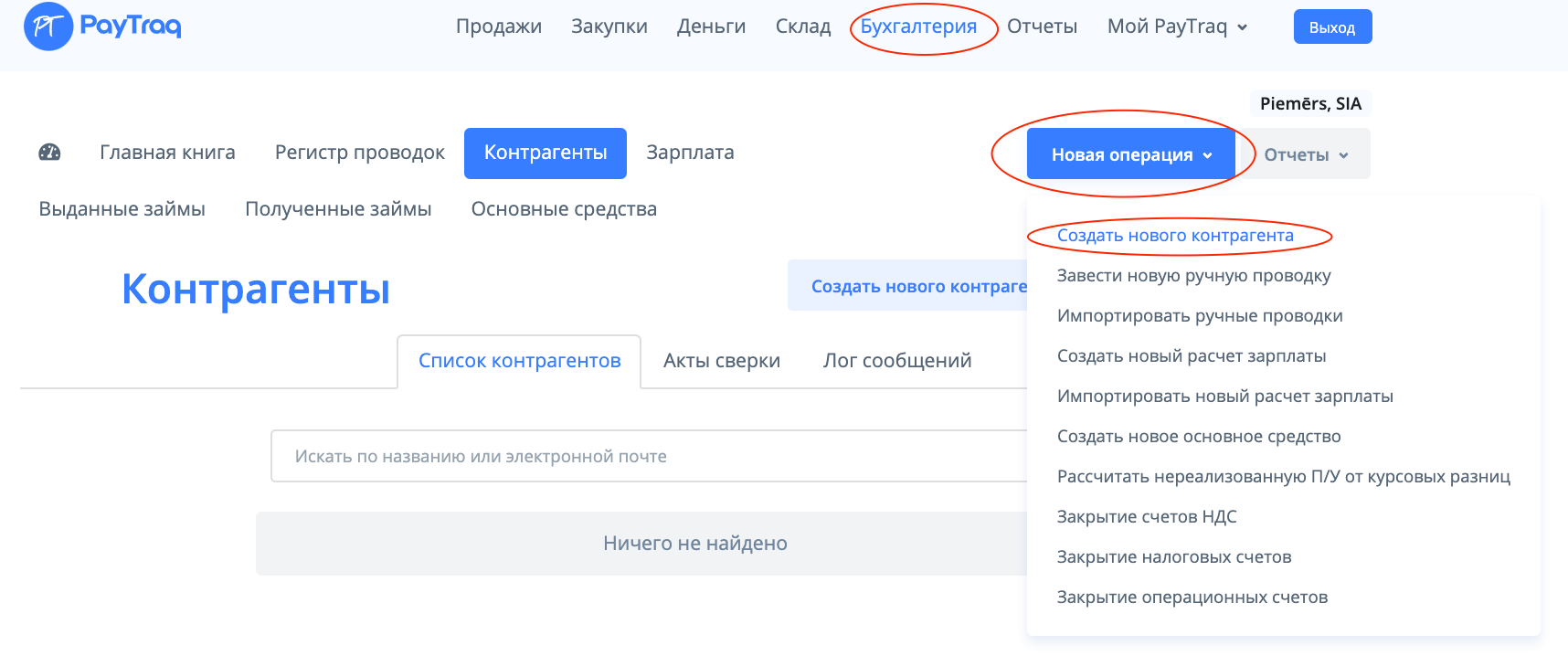Open the dashboard gauge icon
The image size is (1568, 656).
pos(49,153)
